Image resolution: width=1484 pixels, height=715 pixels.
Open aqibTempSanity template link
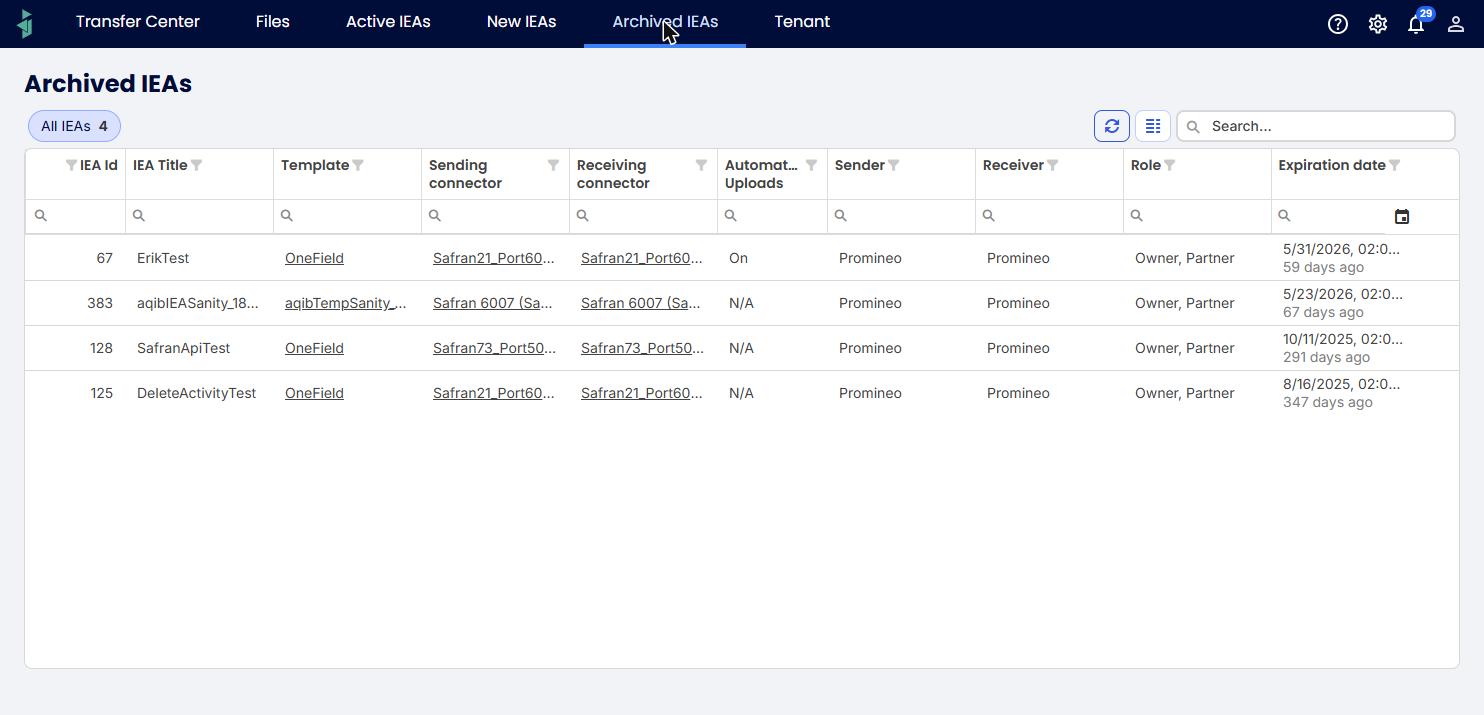346,303
